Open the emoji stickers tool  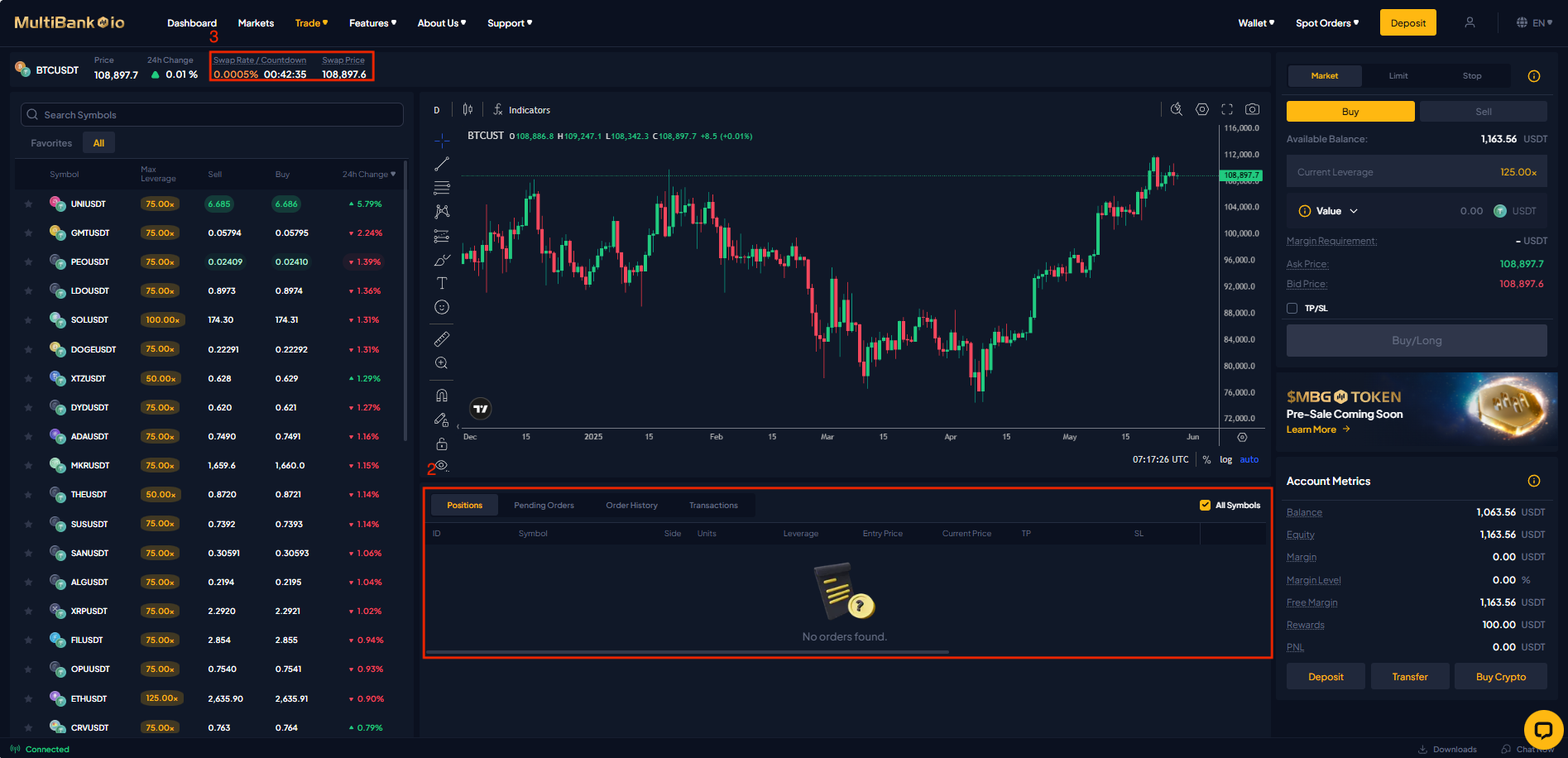tap(441, 306)
